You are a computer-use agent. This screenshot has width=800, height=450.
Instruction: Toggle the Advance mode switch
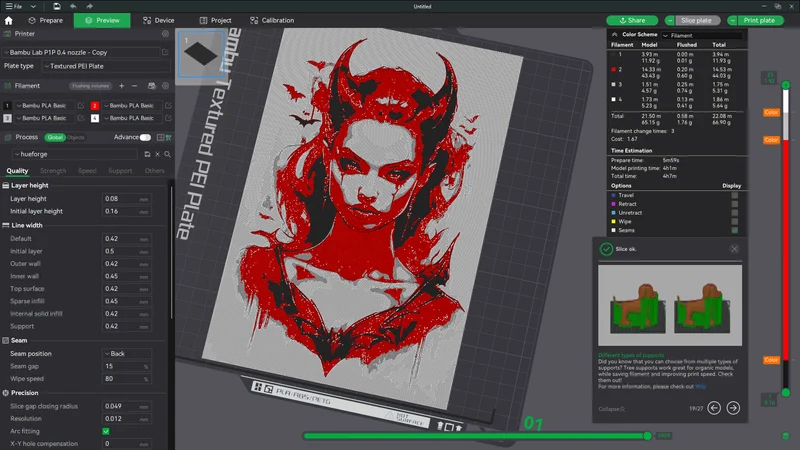145,137
